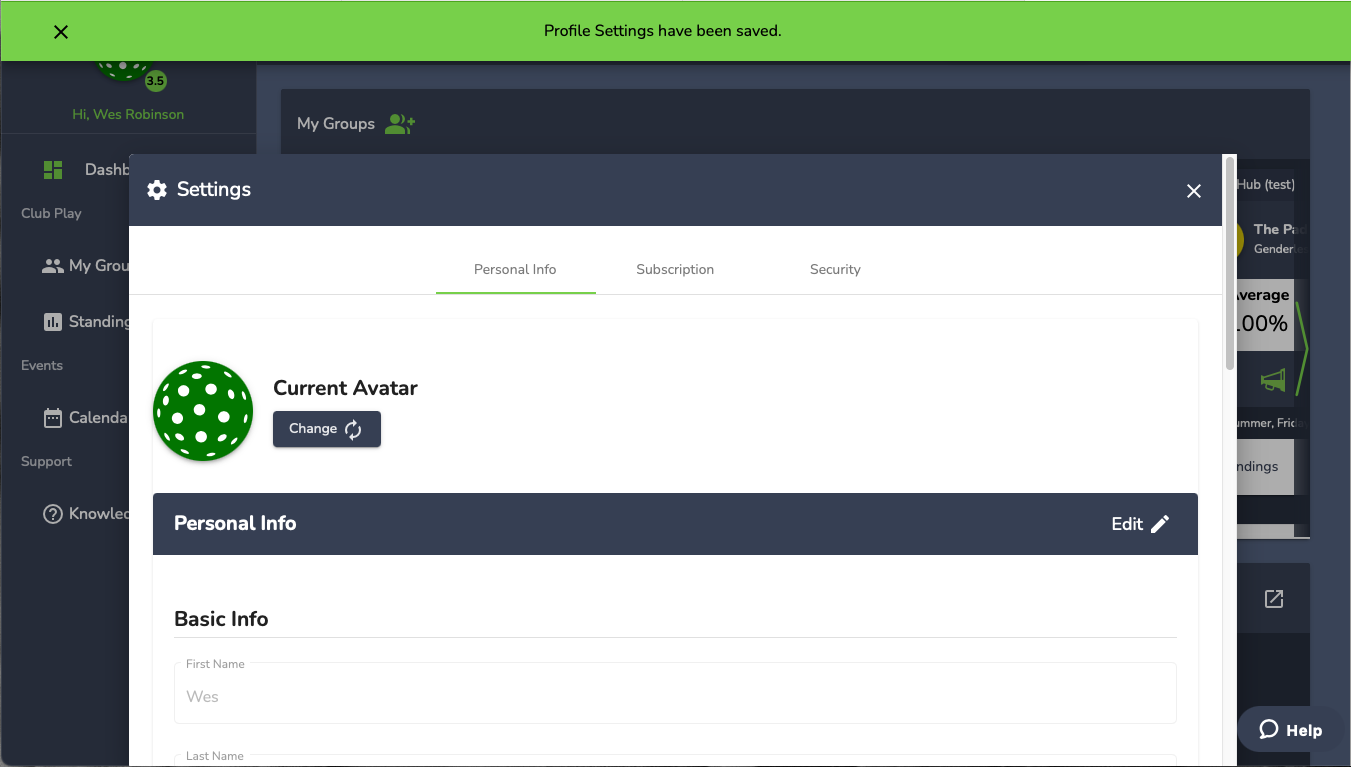Click the Calendar icon in sidebar
This screenshot has height=767, width=1351.
(53, 418)
